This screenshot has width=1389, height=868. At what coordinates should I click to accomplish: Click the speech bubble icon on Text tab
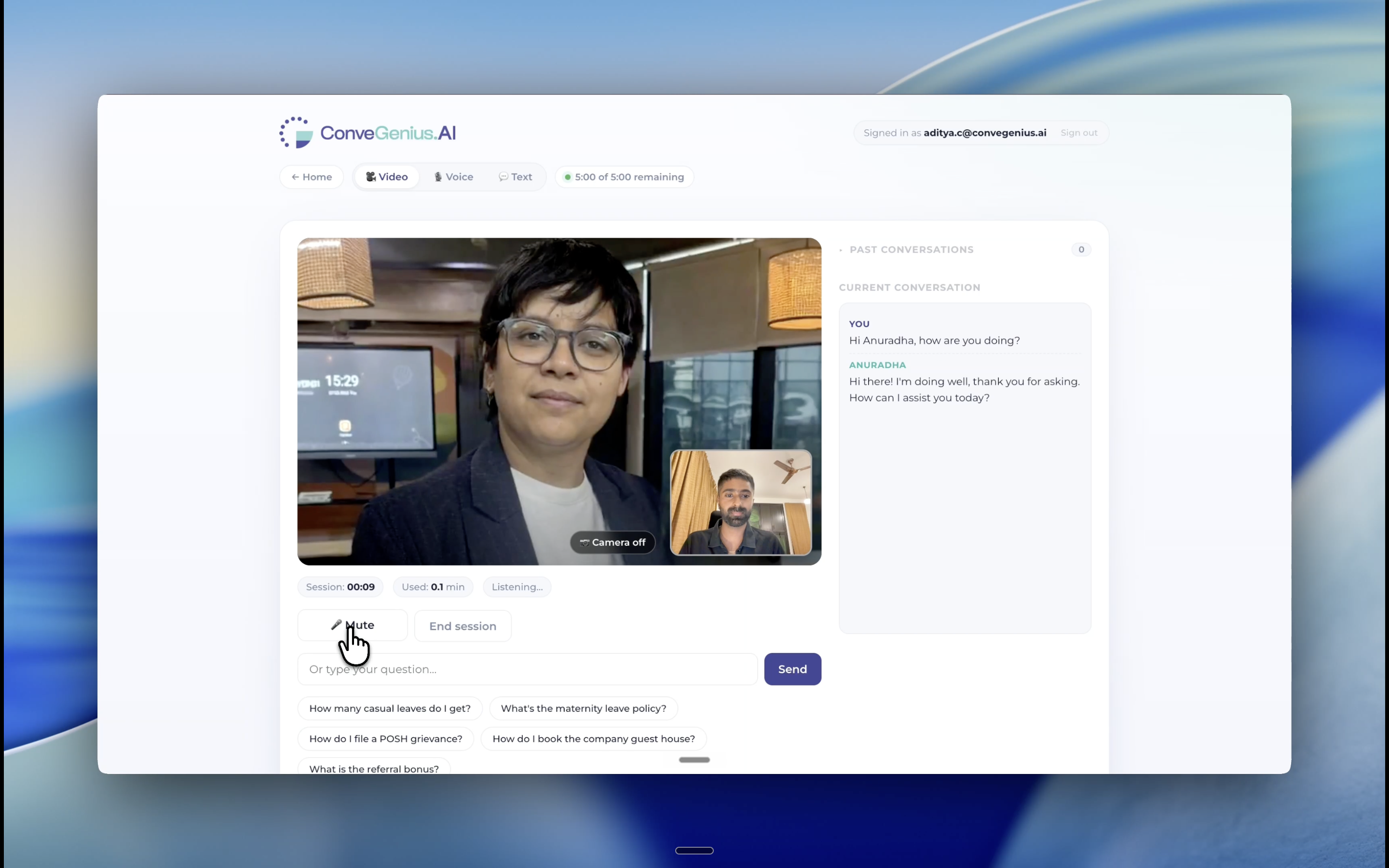coord(504,177)
